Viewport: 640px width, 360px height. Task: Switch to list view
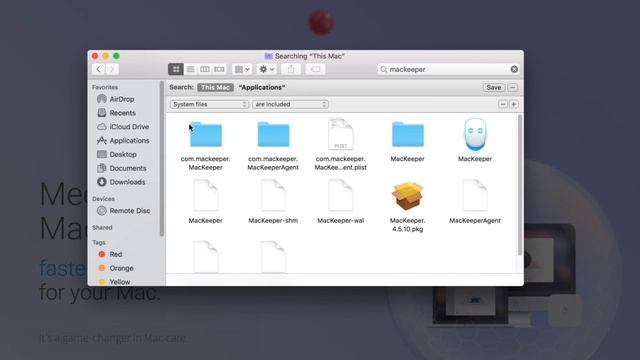[x=190, y=69]
